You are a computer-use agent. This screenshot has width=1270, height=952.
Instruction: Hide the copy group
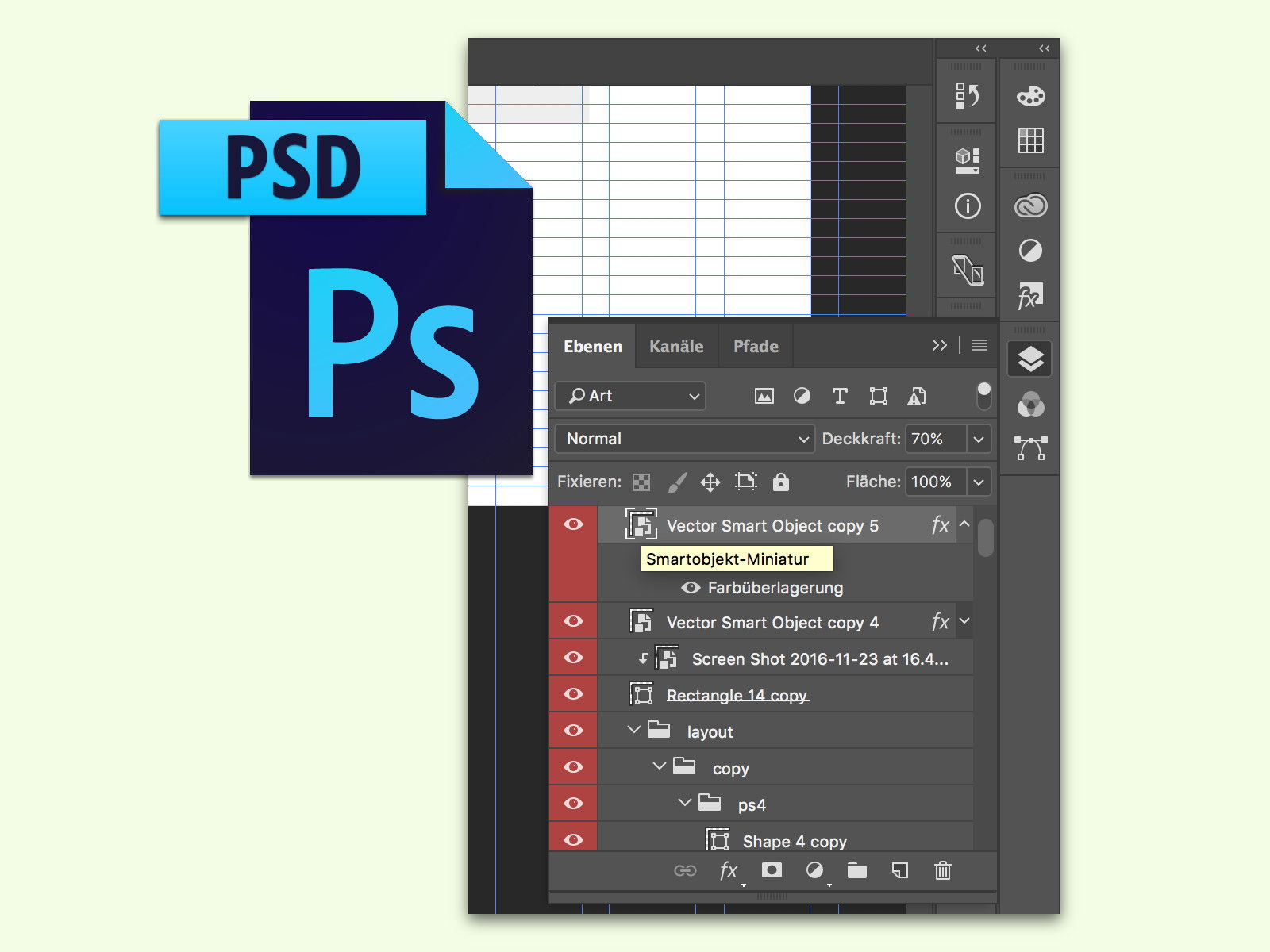[x=573, y=767]
